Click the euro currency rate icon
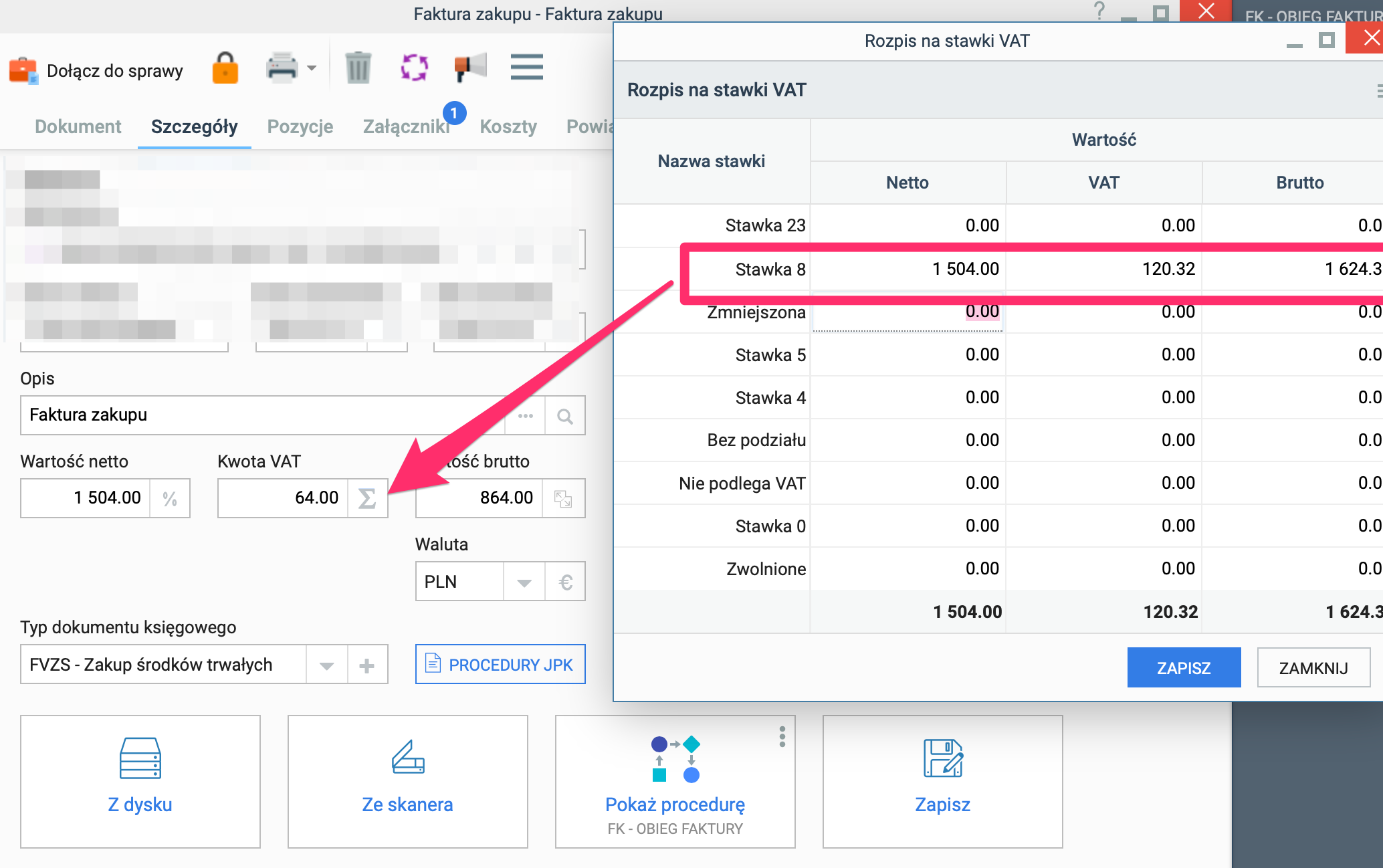 click(565, 582)
